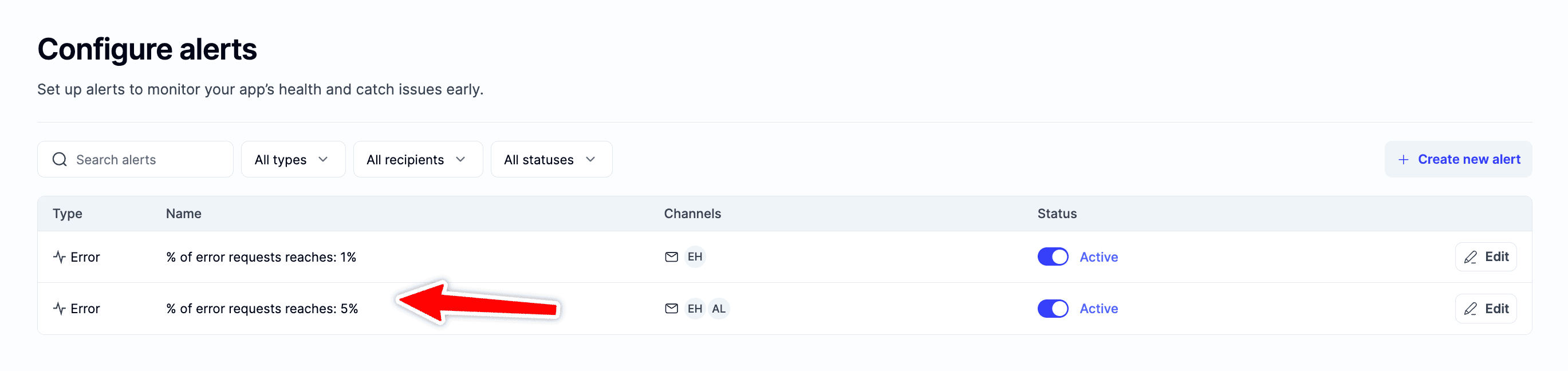Open the All statuses dropdown
1568x371 pixels.
click(551, 159)
